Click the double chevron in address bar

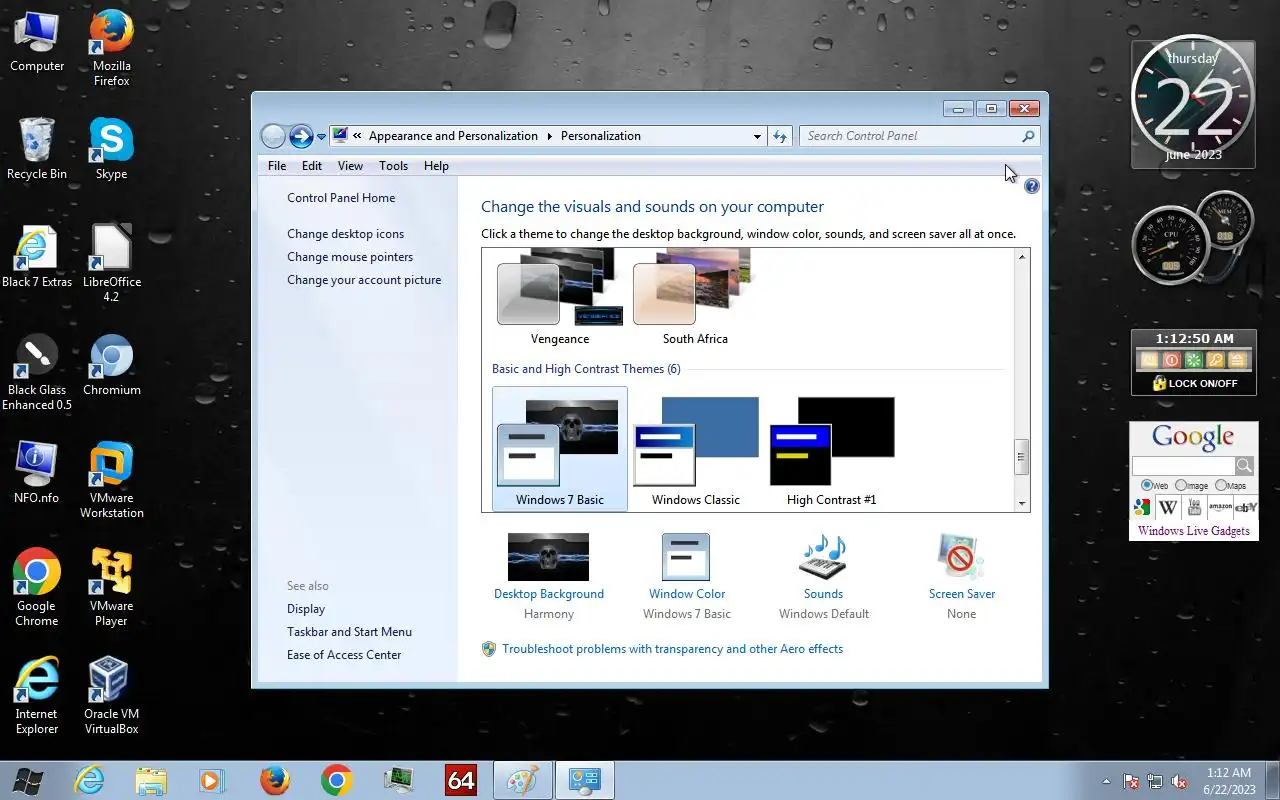(x=357, y=136)
